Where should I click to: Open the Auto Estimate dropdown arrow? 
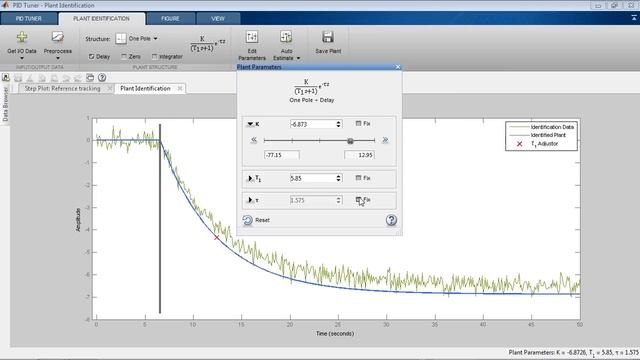click(298, 58)
